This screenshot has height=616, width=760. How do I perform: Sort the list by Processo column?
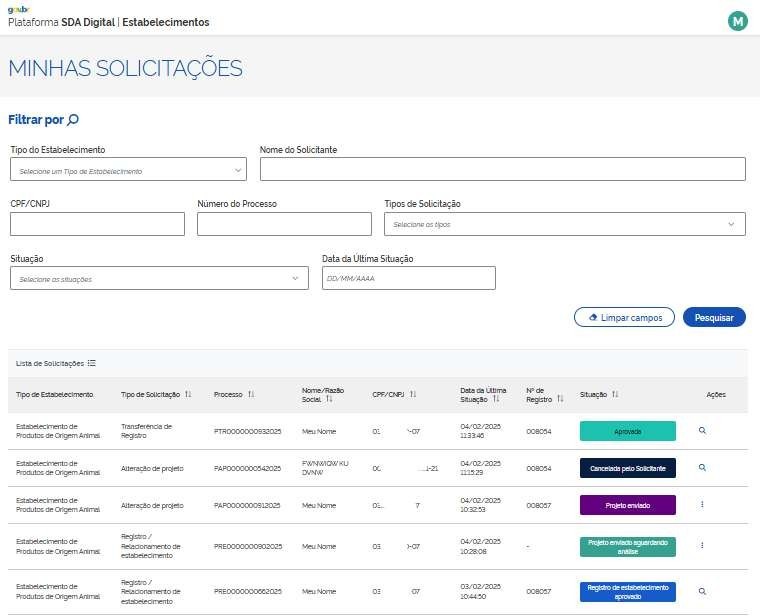pos(251,395)
